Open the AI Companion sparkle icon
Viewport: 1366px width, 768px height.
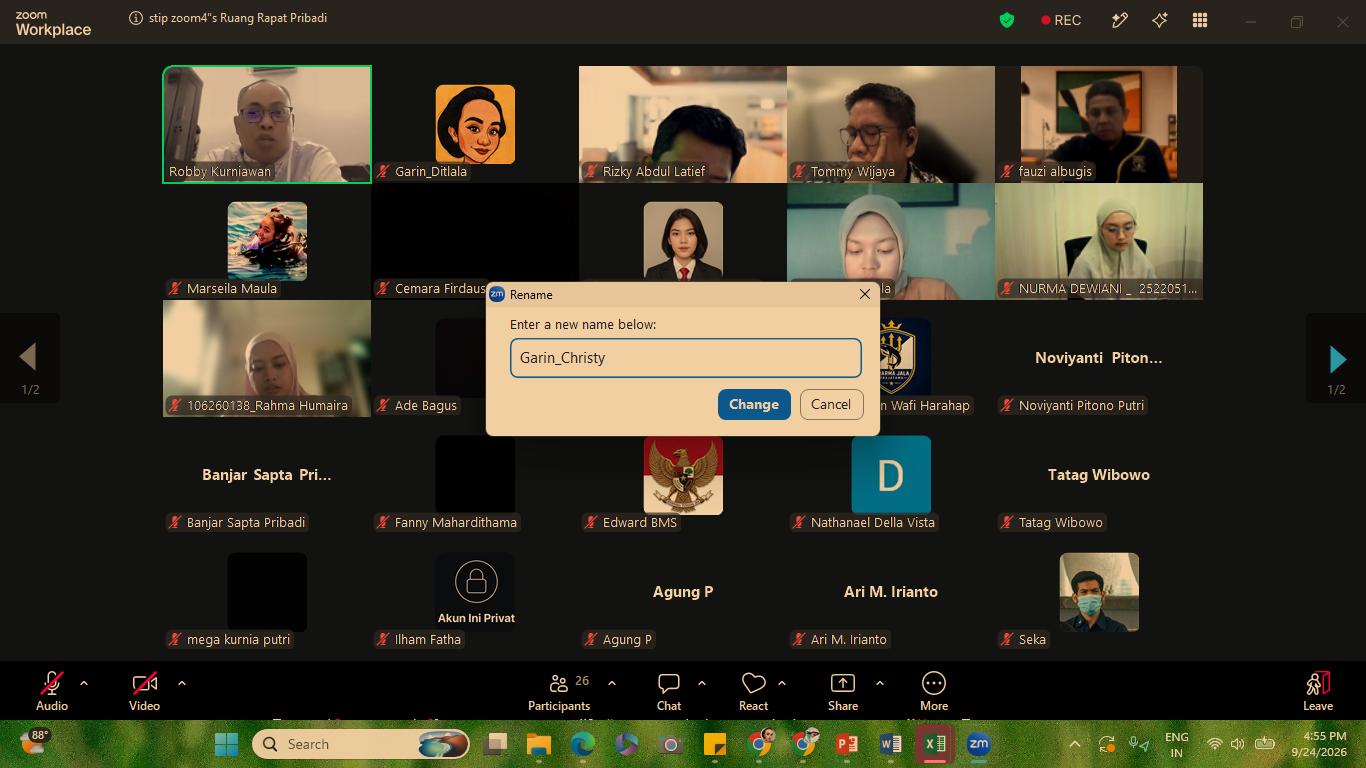pyautogui.click(x=1160, y=20)
